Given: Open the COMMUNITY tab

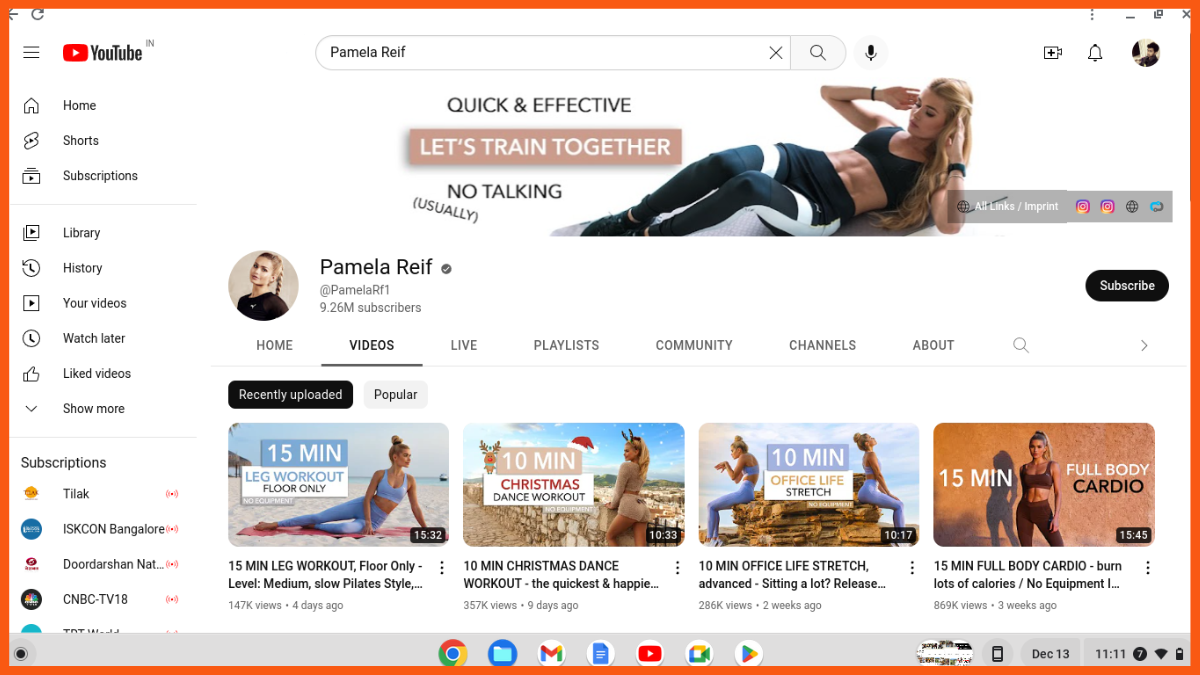Looking at the screenshot, I should 694,345.
